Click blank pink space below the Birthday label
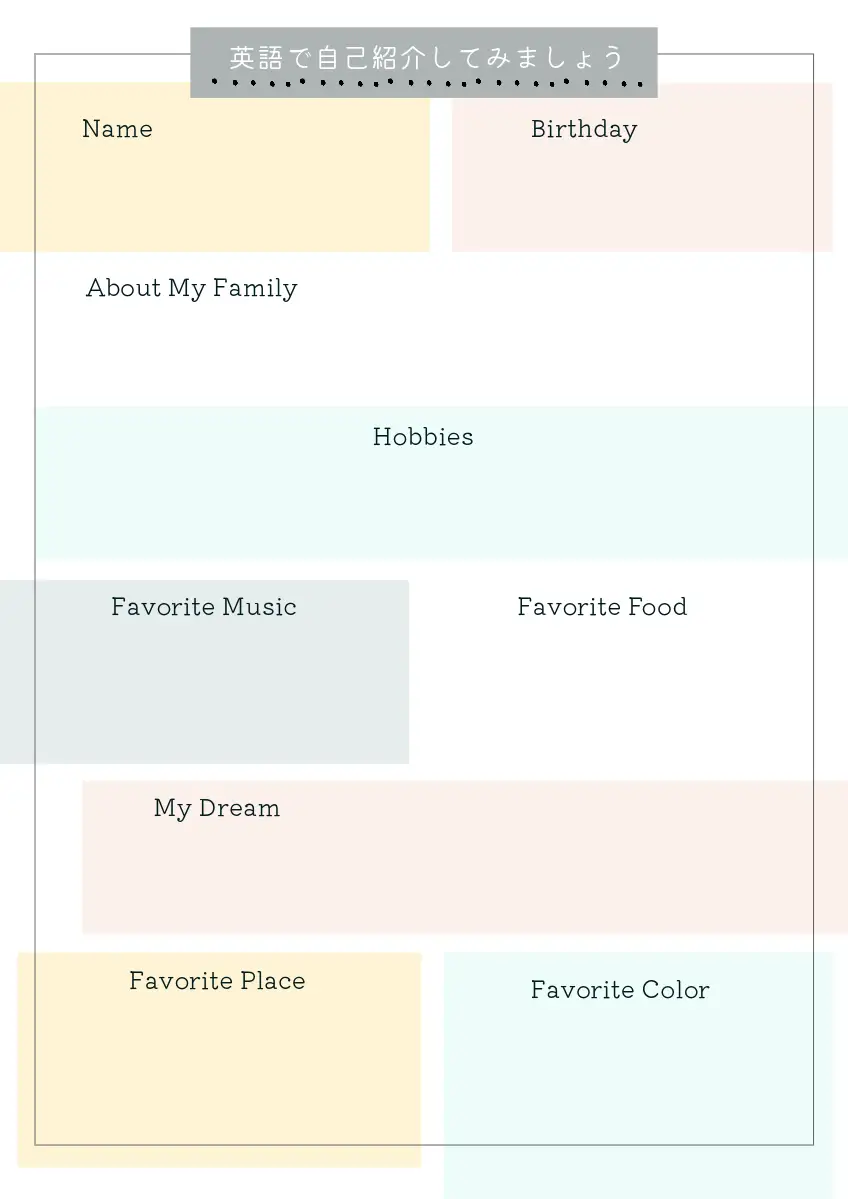This screenshot has width=848, height=1199. click(640, 200)
